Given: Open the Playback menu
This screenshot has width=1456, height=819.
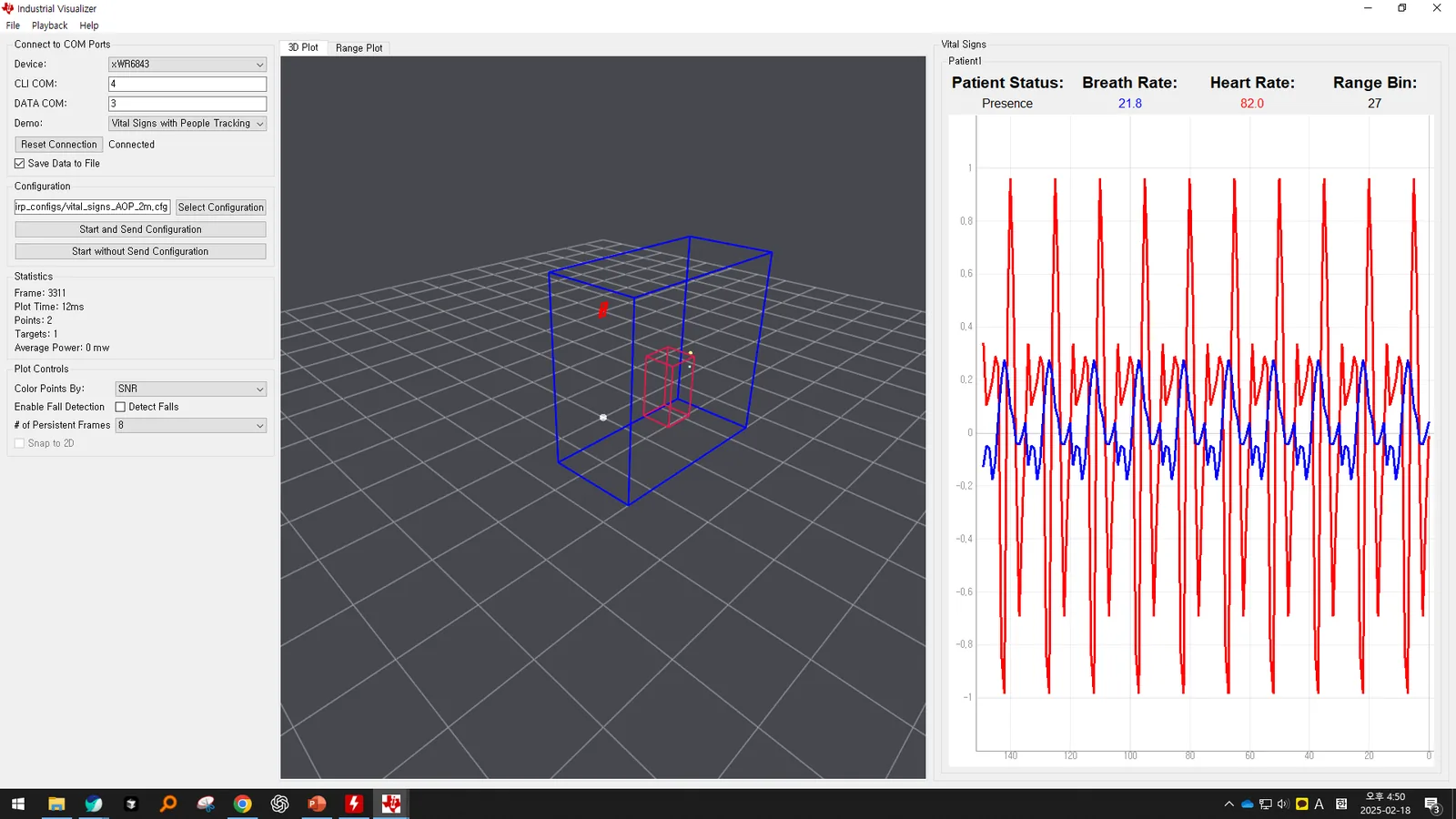Looking at the screenshot, I should [50, 25].
